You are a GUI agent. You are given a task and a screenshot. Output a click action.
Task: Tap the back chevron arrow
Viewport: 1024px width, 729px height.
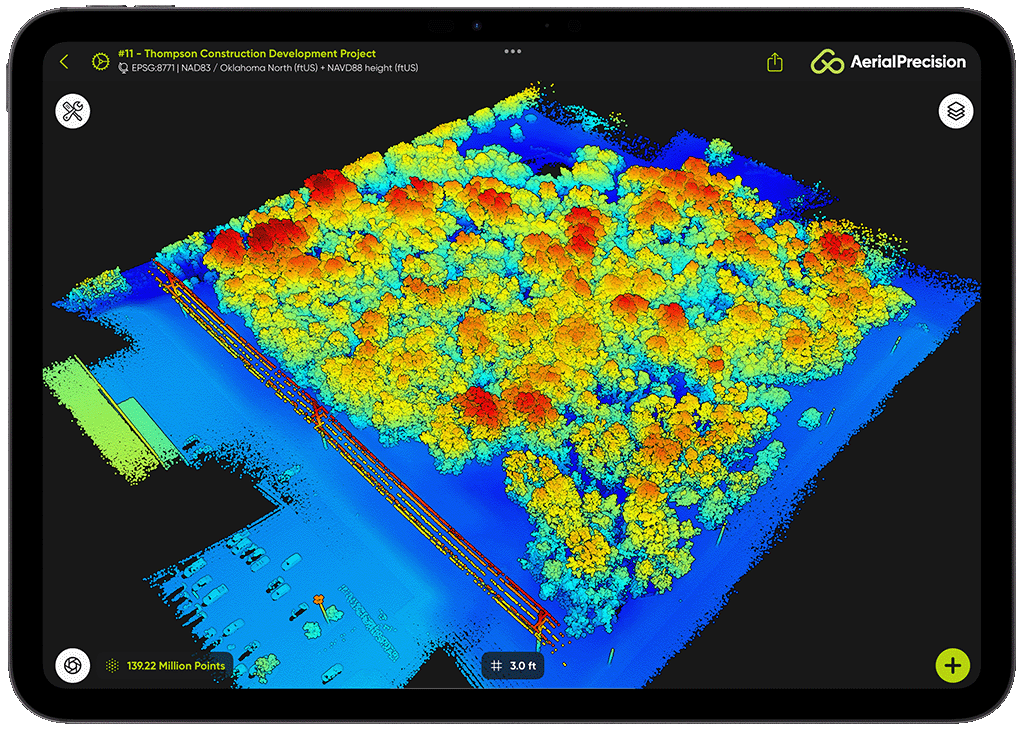(x=64, y=62)
